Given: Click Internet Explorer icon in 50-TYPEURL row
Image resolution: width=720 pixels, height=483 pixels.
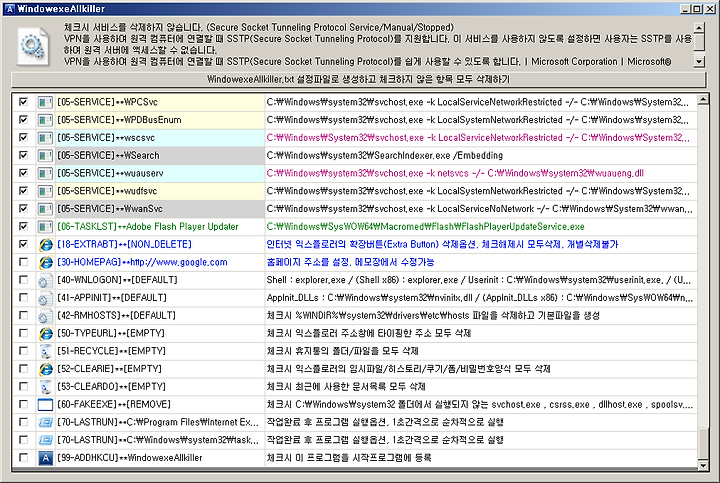Looking at the screenshot, I should 45,333.
